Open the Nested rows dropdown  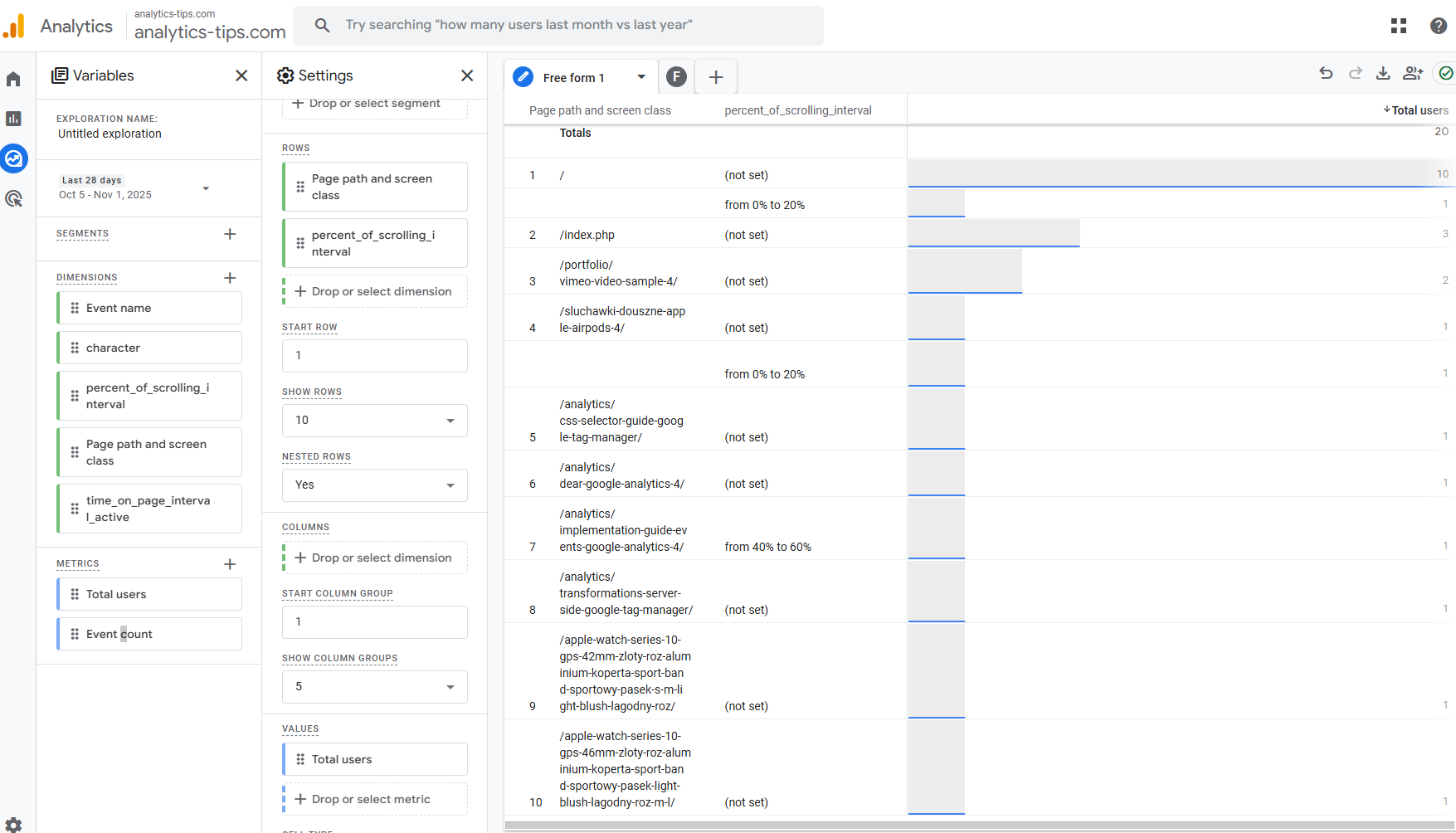pos(375,485)
